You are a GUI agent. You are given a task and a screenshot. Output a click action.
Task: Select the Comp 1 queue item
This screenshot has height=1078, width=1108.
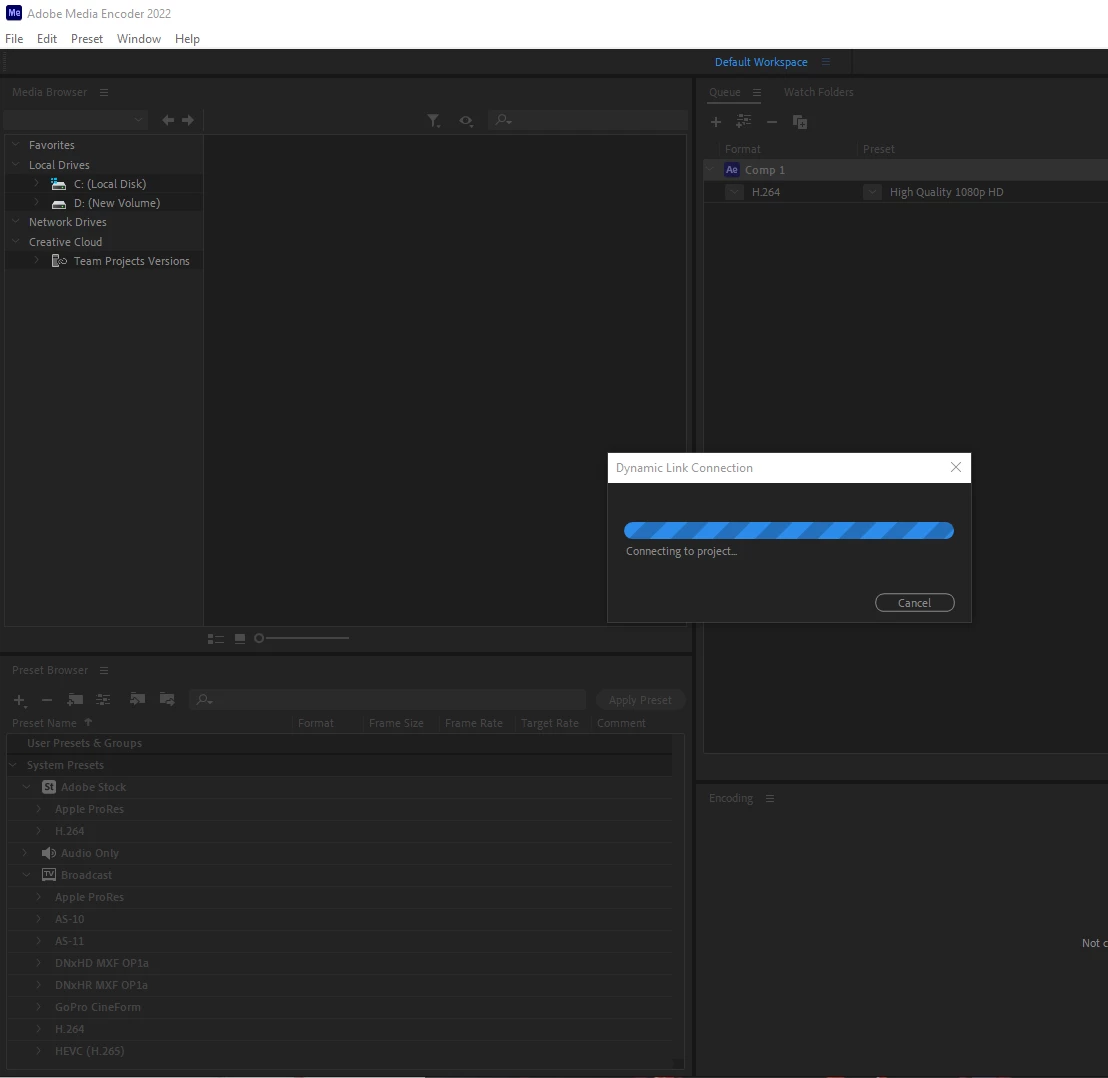906,170
